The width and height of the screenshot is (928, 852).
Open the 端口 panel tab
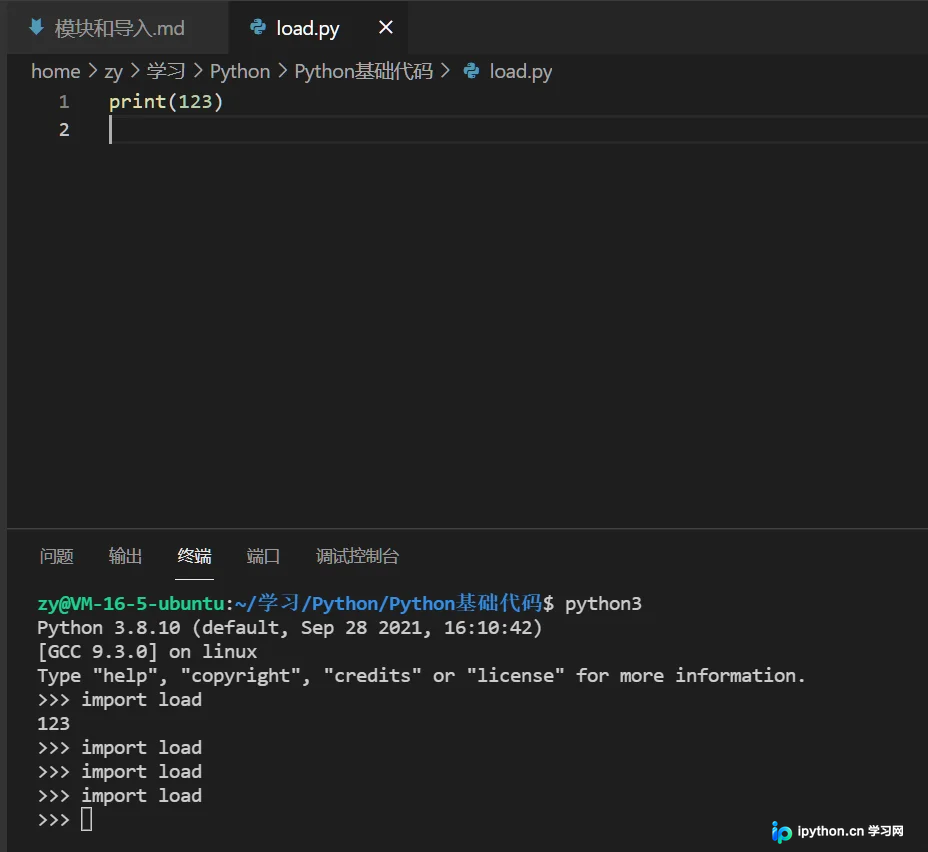[x=263, y=556]
